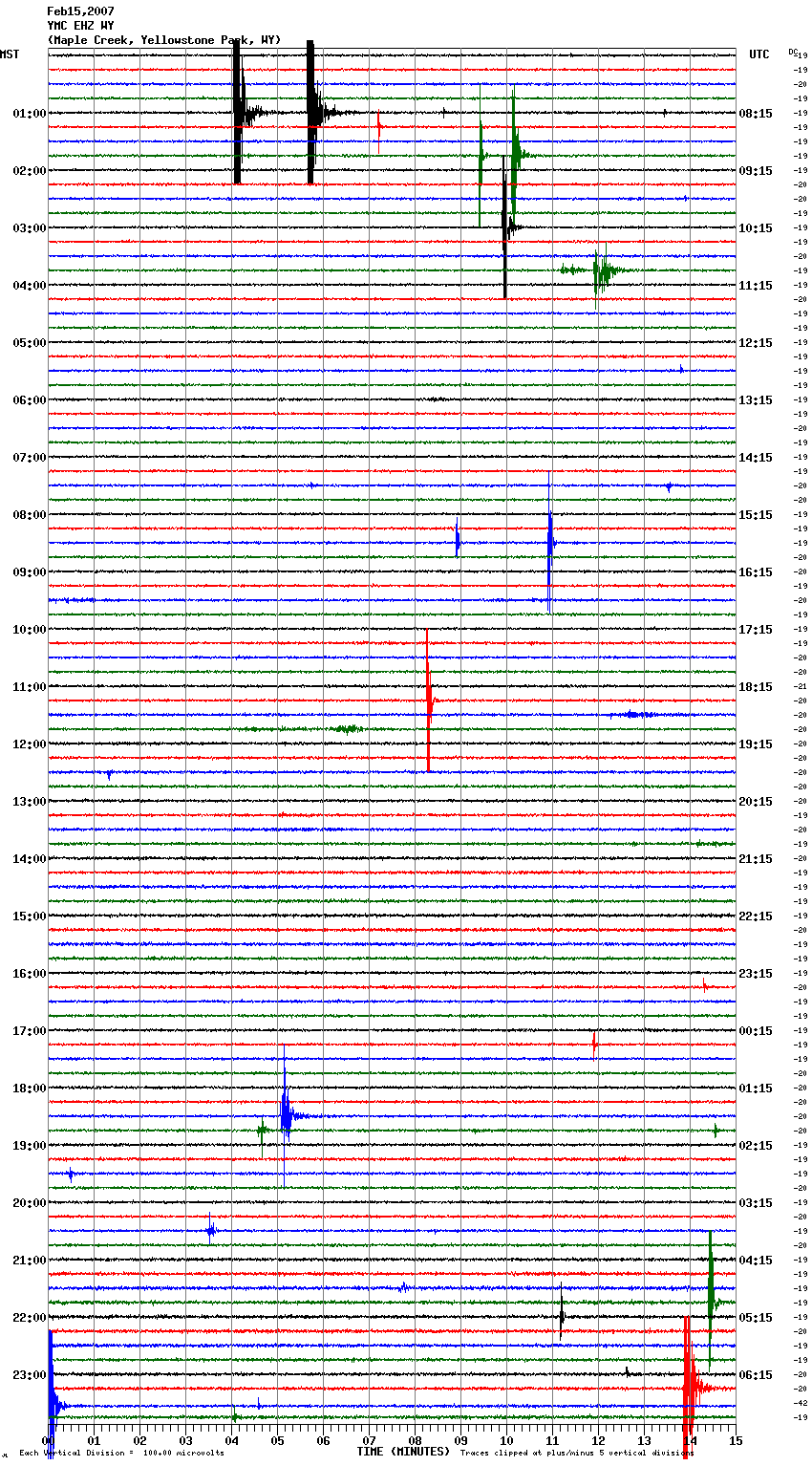
Task: Click the '03:15' UTC time label
Action: coord(756,1203)
